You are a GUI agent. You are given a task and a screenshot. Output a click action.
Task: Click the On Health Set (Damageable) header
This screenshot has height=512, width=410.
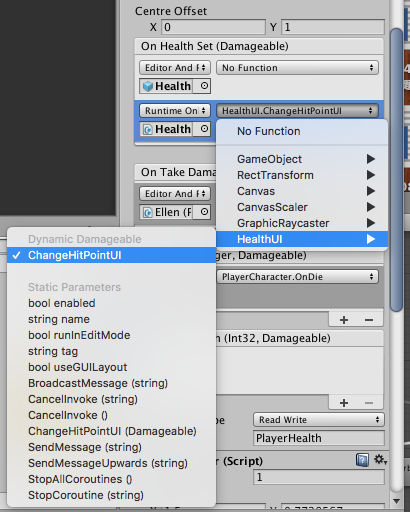coord(259,46)
